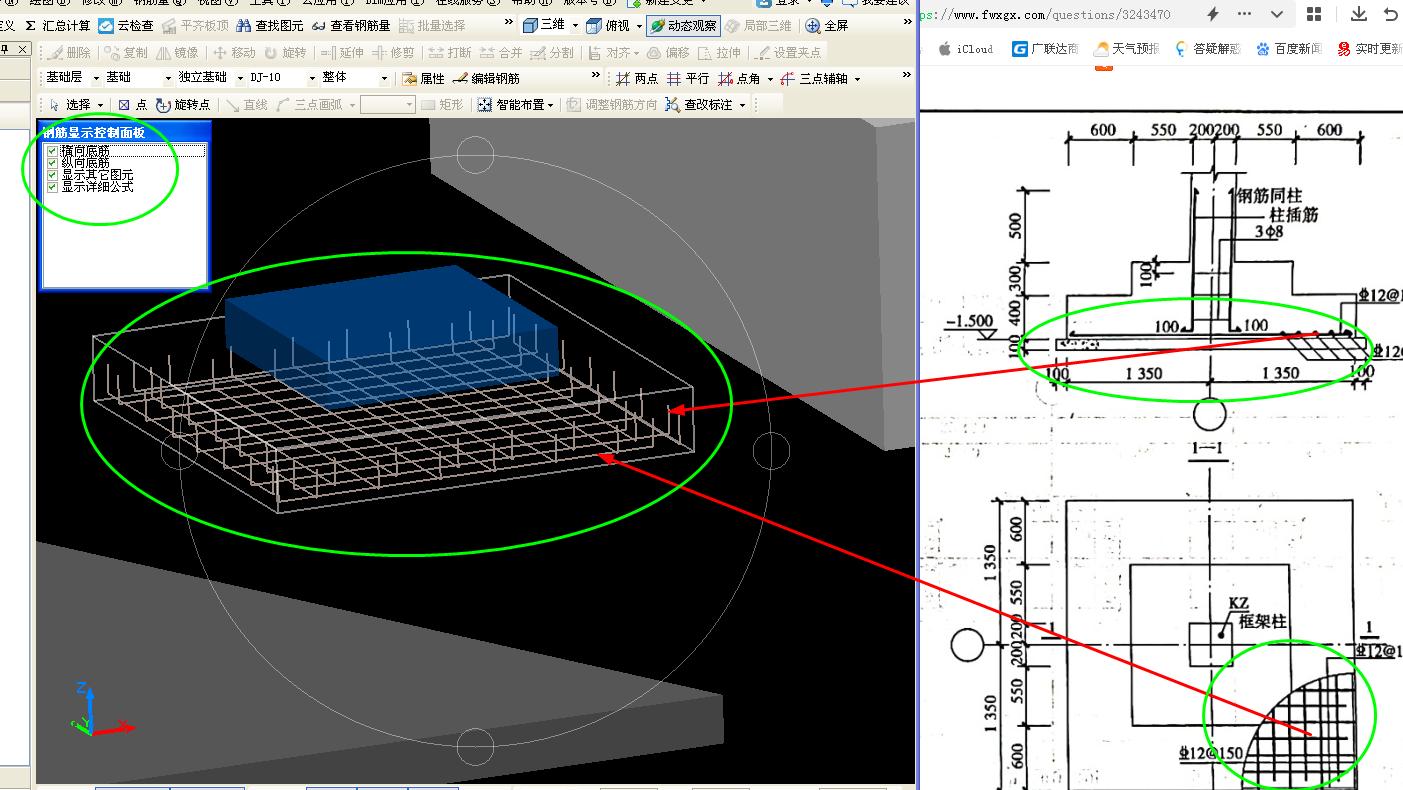The image size is (1403, 790).
Task: Click 调整钢筋方向 tool
Action: tap(612, 104)
